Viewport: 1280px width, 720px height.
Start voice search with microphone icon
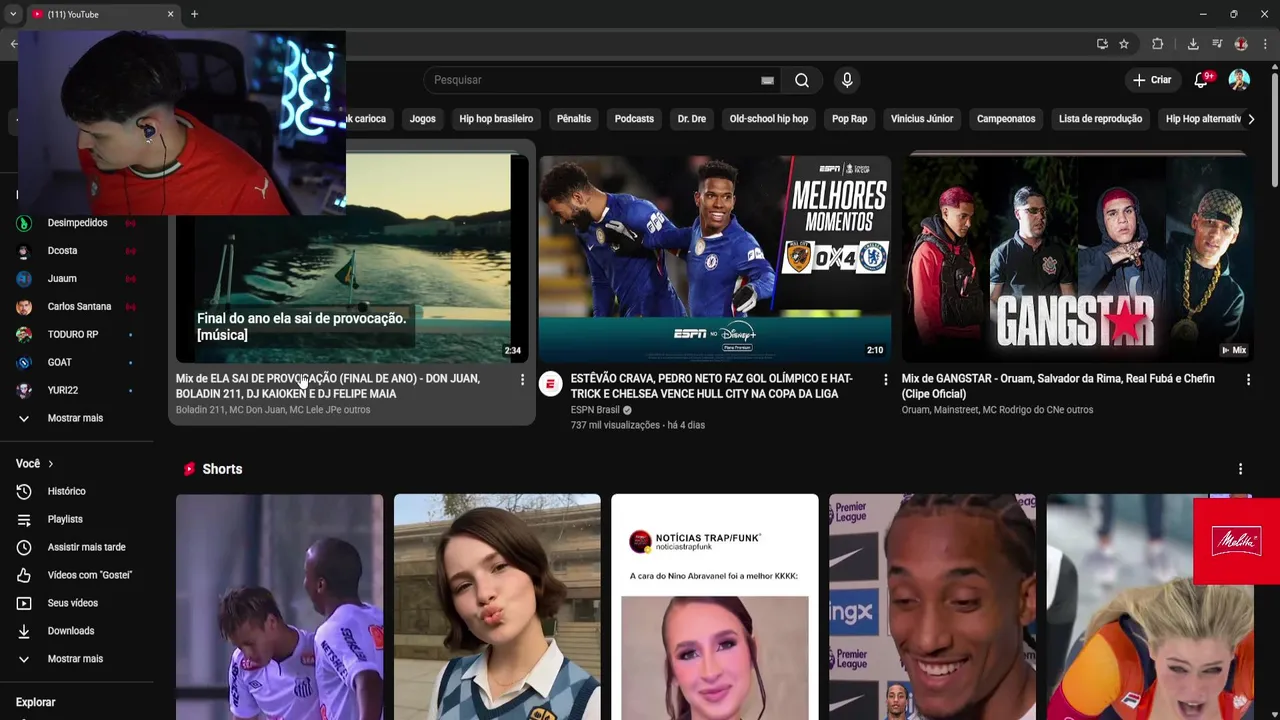click(x=847, y=80)
